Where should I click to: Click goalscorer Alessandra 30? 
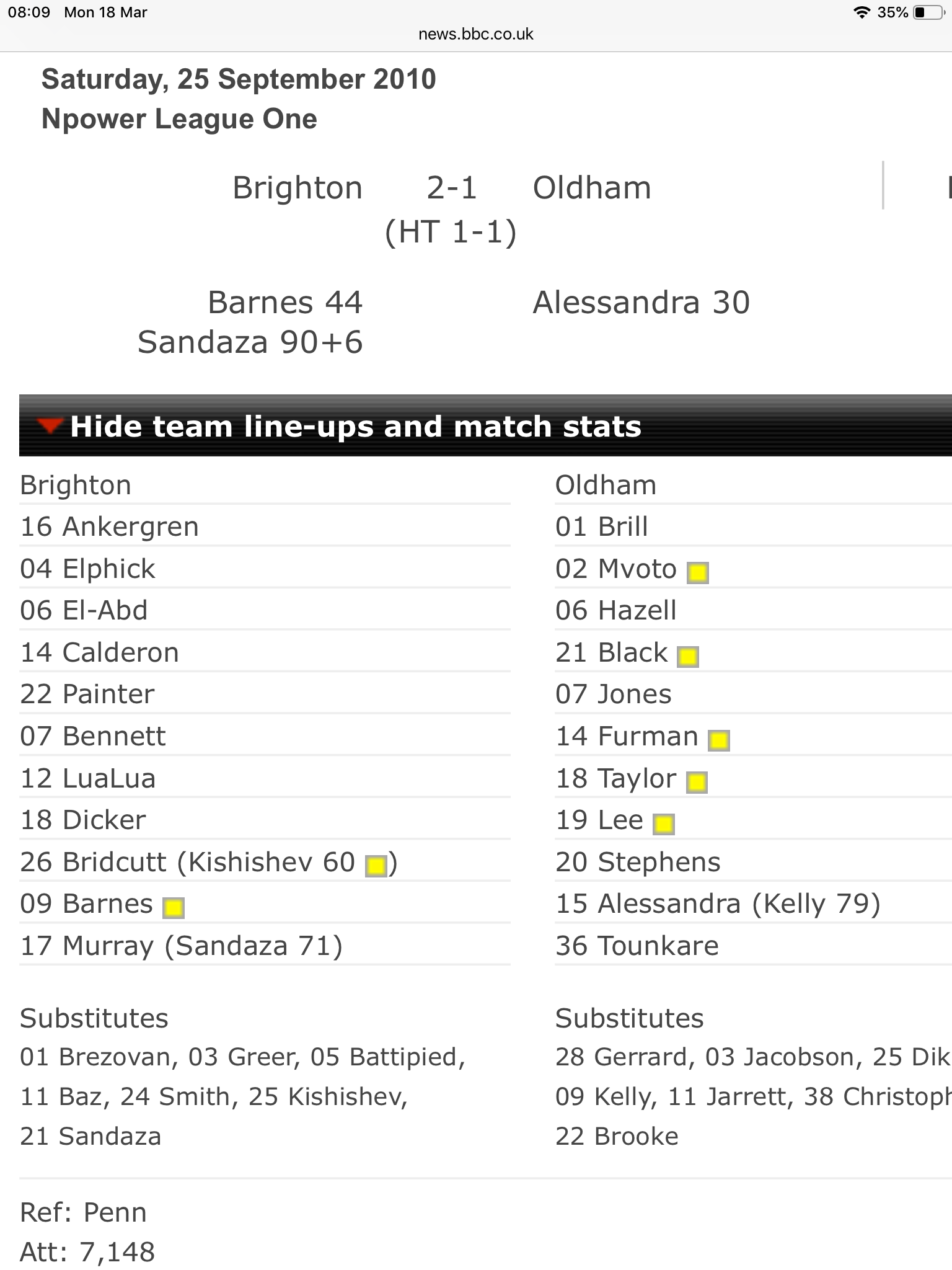(641, 303)
